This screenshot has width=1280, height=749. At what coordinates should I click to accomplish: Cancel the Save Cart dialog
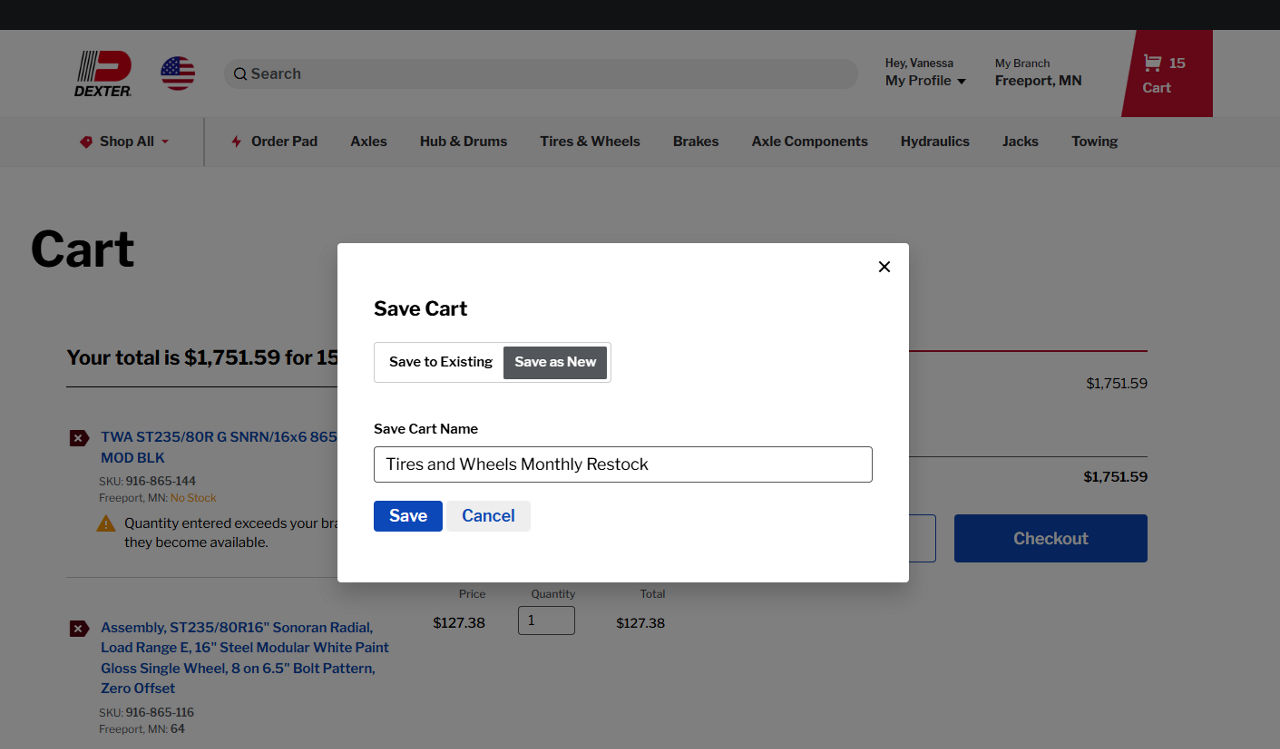488,516
